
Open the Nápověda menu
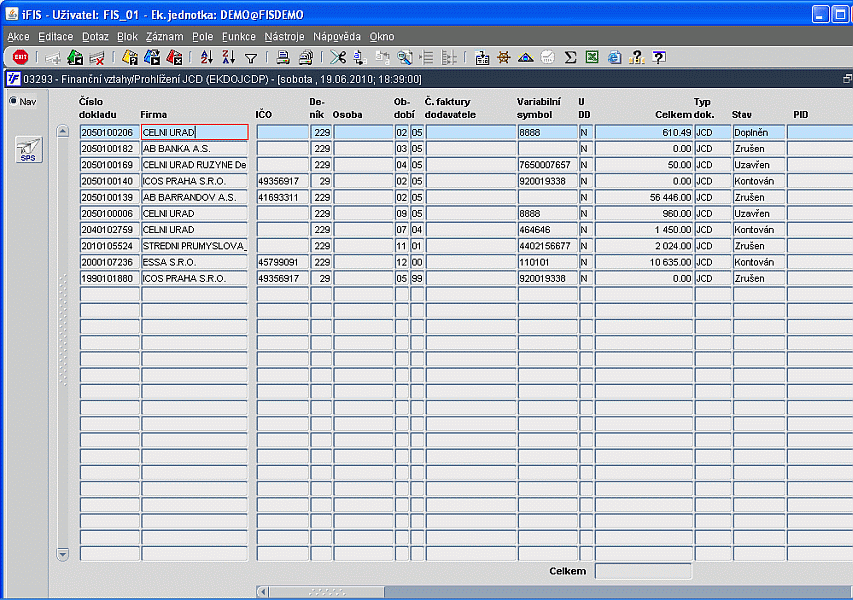(x=337, y=36)
